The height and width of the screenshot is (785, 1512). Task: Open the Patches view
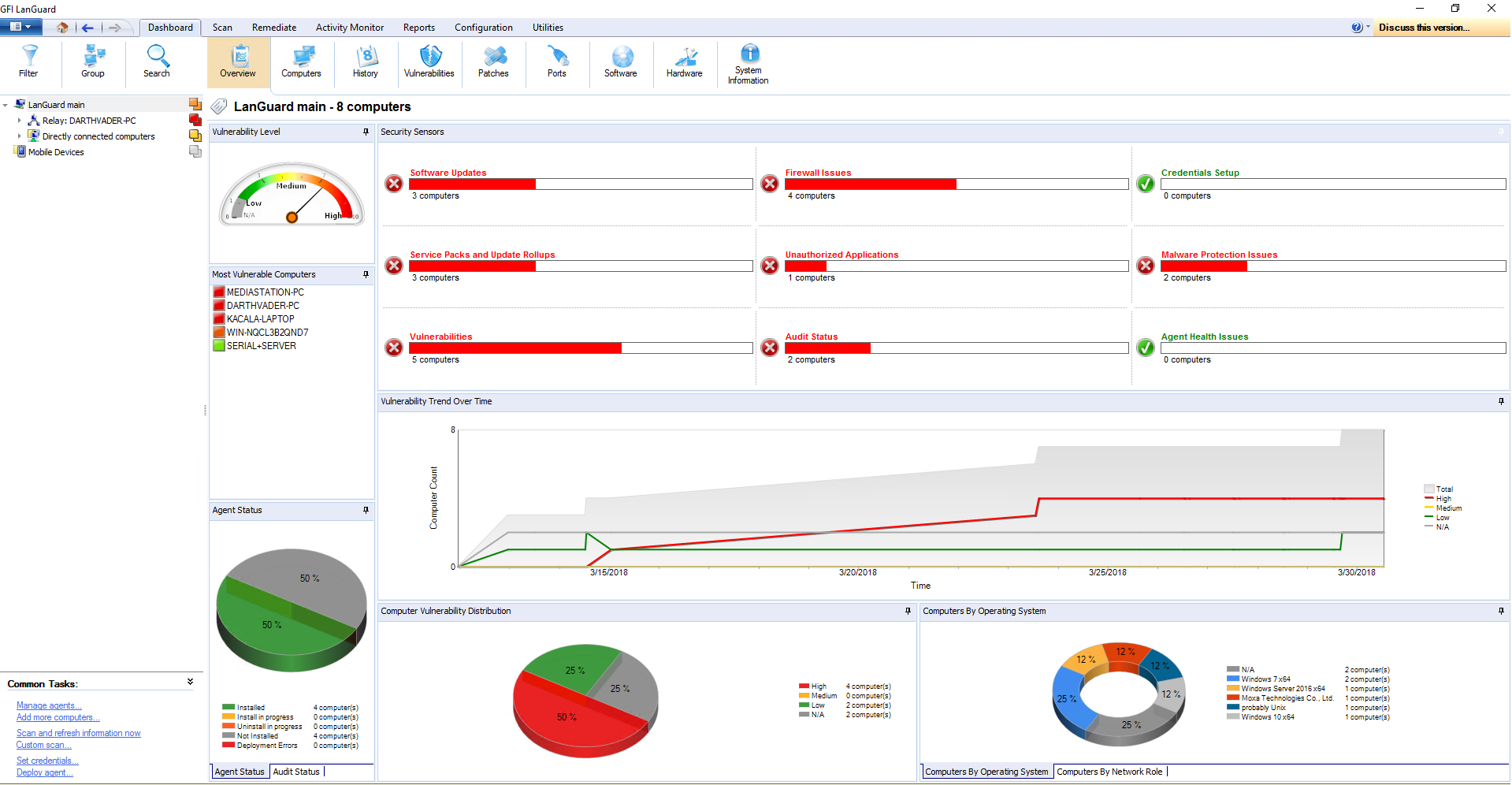(x=493, y=61)
